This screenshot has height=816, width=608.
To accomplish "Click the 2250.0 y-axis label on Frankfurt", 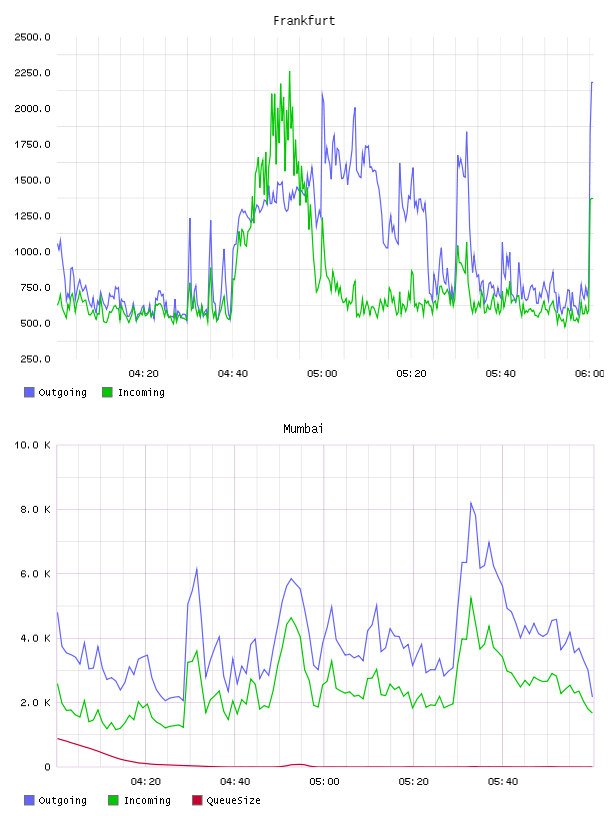I will click(x=32, y=73).
